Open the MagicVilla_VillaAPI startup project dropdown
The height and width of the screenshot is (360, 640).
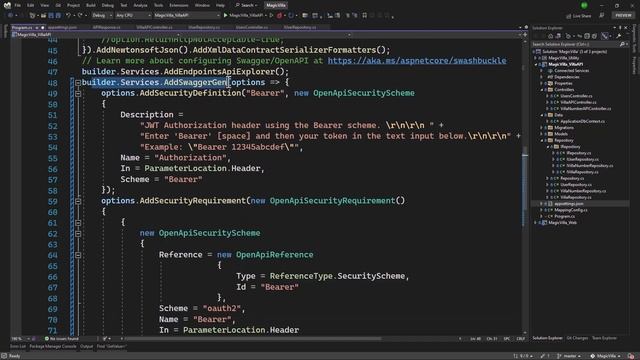point(187,16)
